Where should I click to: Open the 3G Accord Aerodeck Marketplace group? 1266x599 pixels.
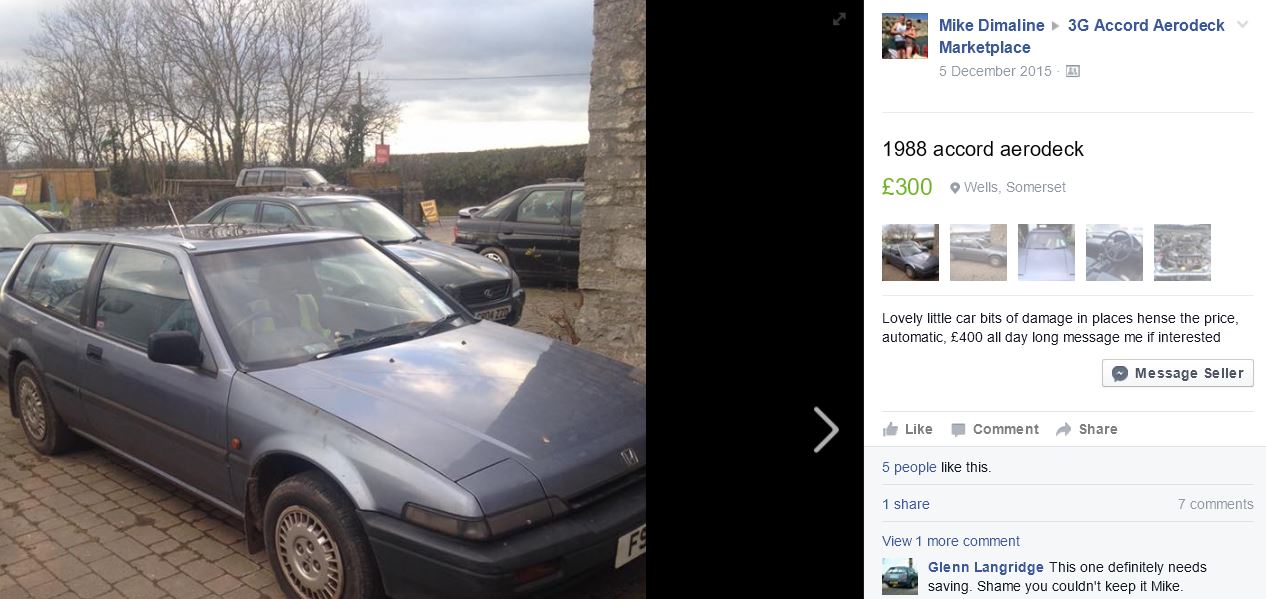1082,36
